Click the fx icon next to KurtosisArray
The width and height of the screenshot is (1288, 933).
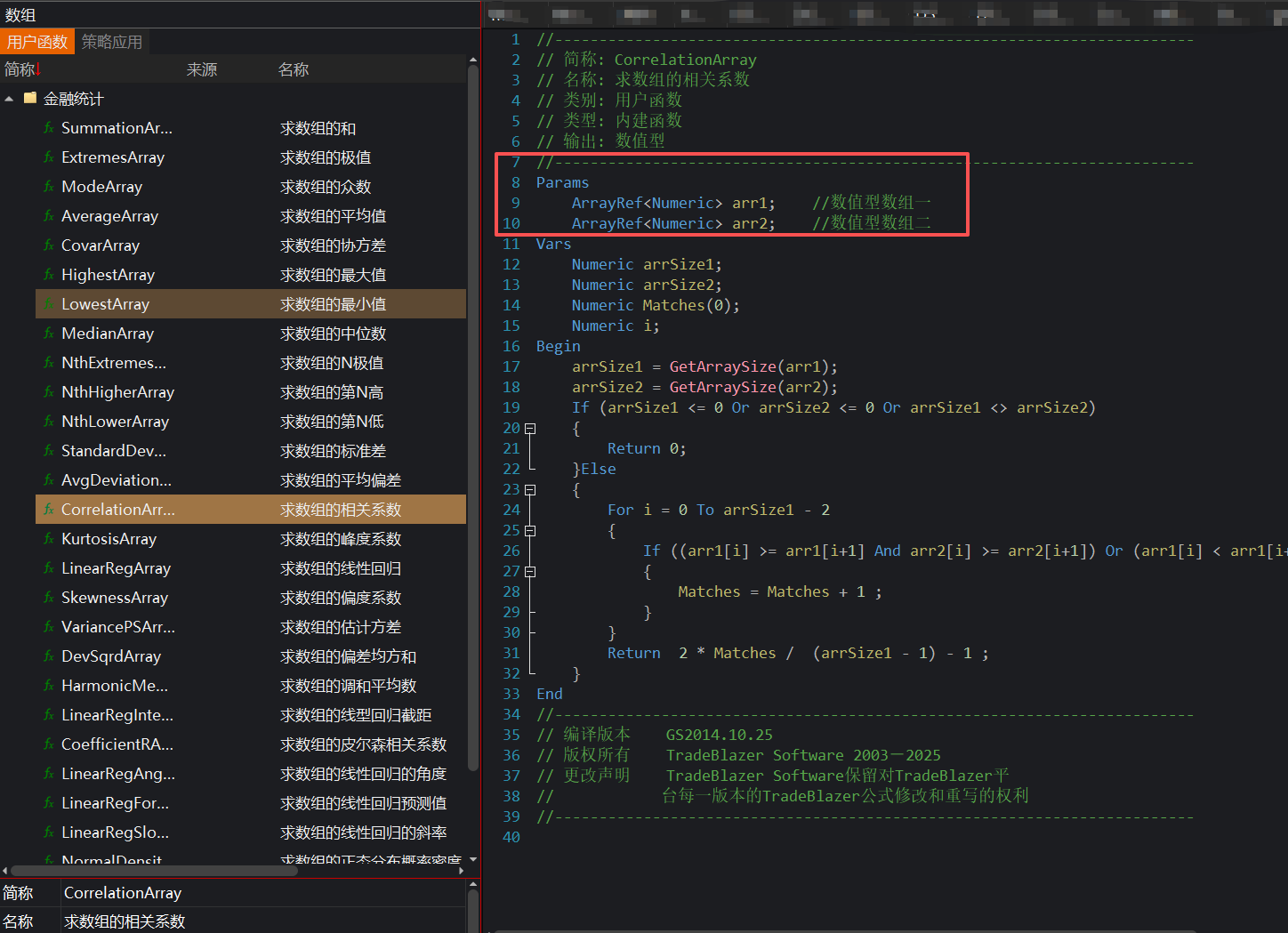[x=49, y=539]
